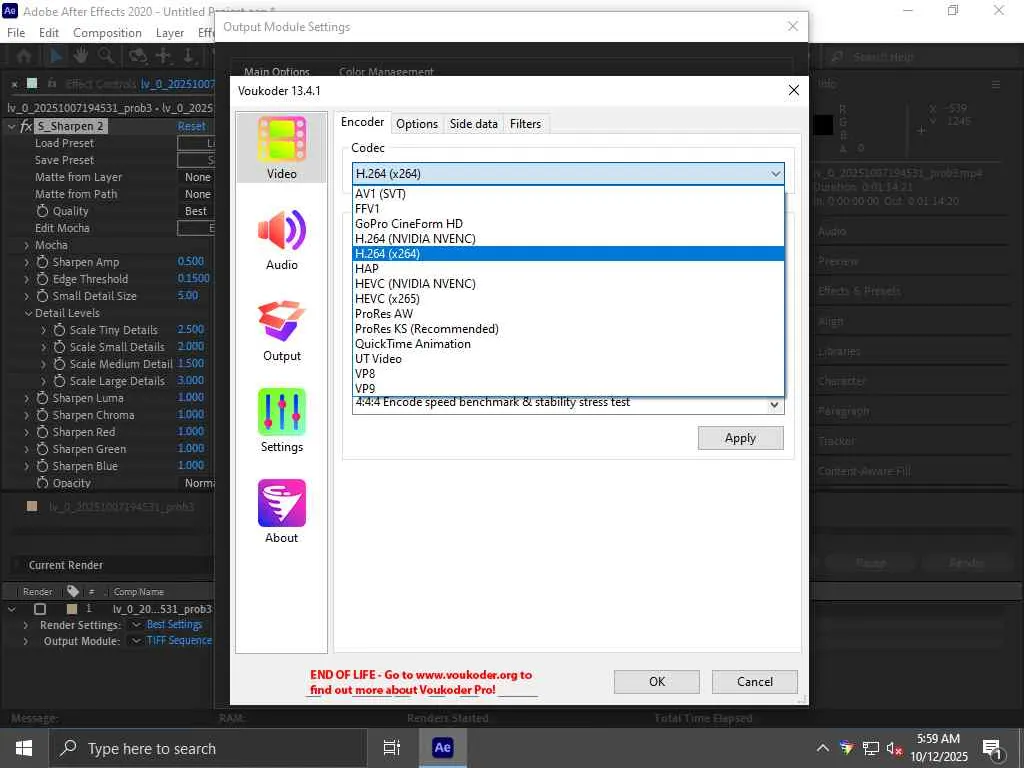Click the TIFF Sequence output module link
The width and height of the screenshot is (1024, 768).
(179, 641)
